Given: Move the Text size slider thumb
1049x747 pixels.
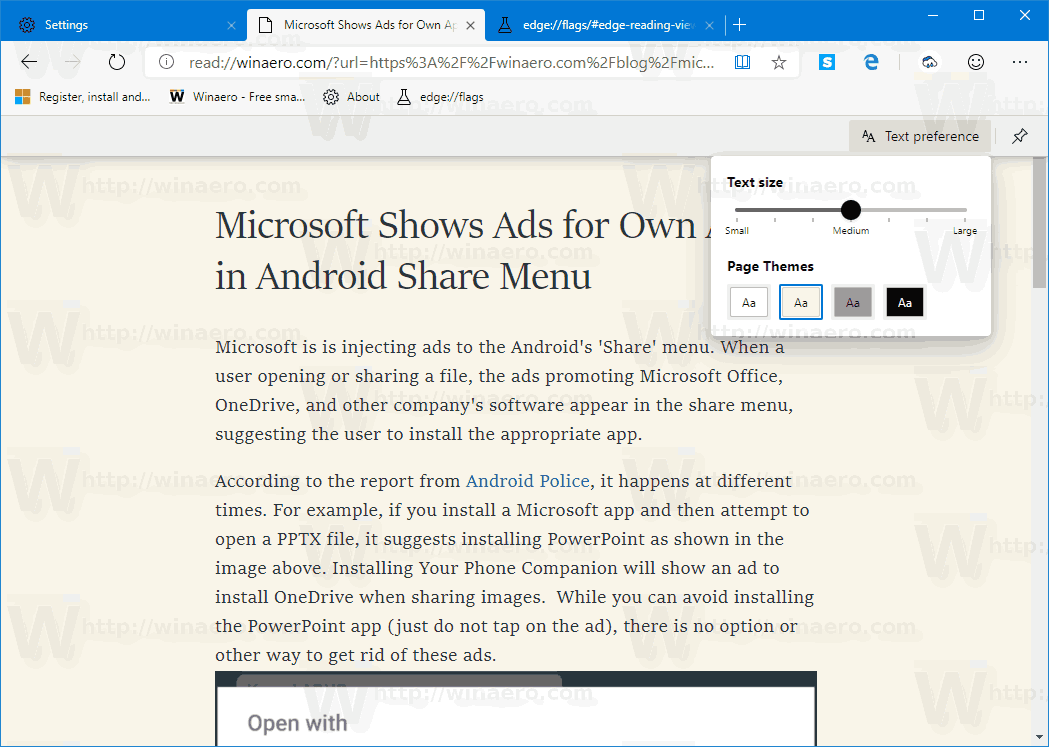Looking at the screenshot, I should (x=850, y=210).
